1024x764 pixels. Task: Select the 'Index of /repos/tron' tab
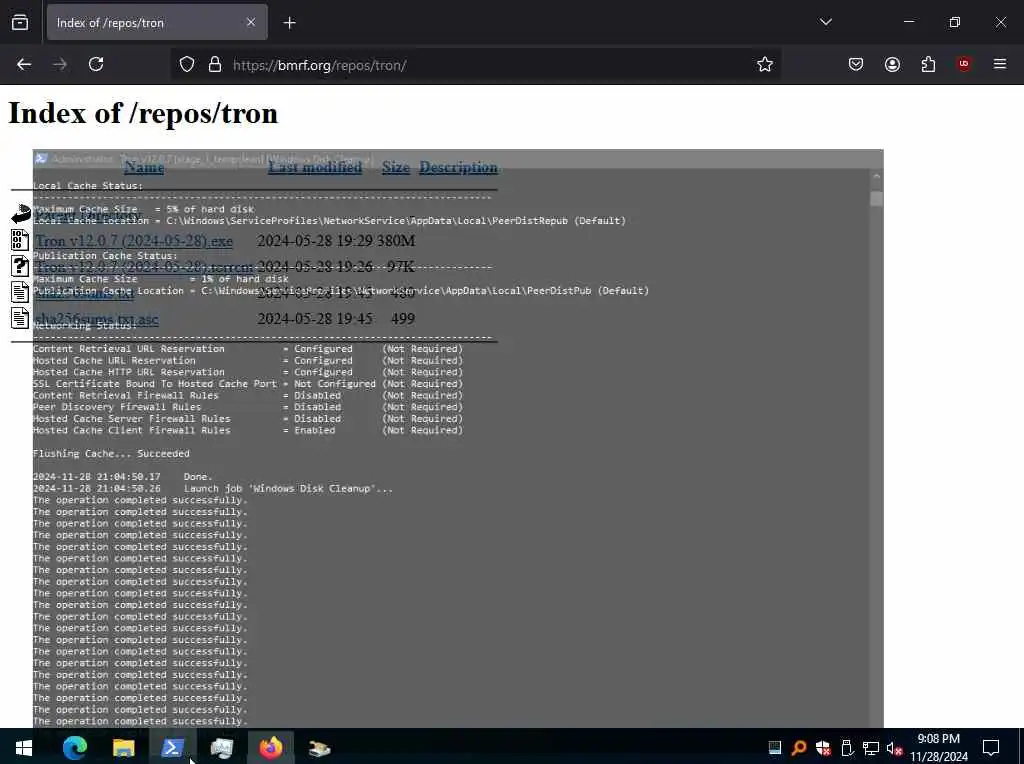click(157, 23)
